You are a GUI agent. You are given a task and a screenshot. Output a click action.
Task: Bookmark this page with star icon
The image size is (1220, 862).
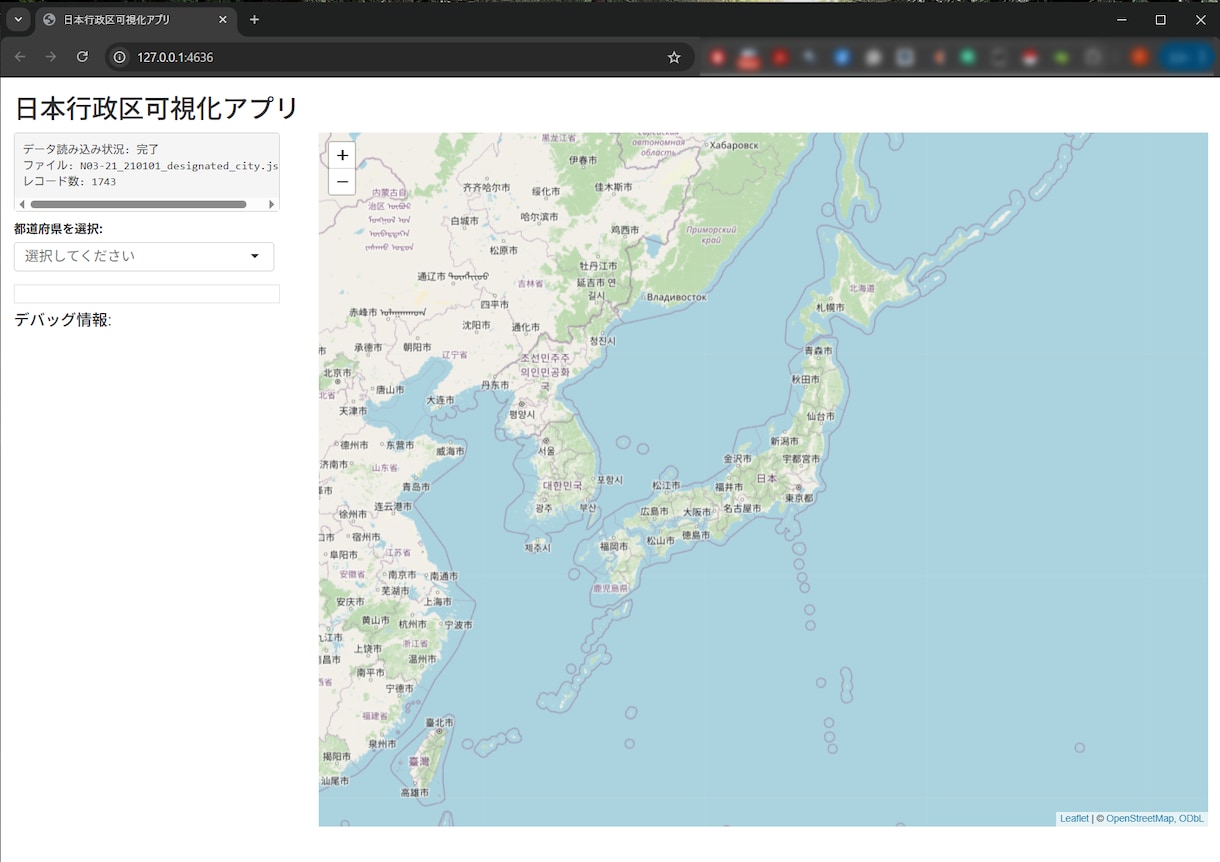674,58
